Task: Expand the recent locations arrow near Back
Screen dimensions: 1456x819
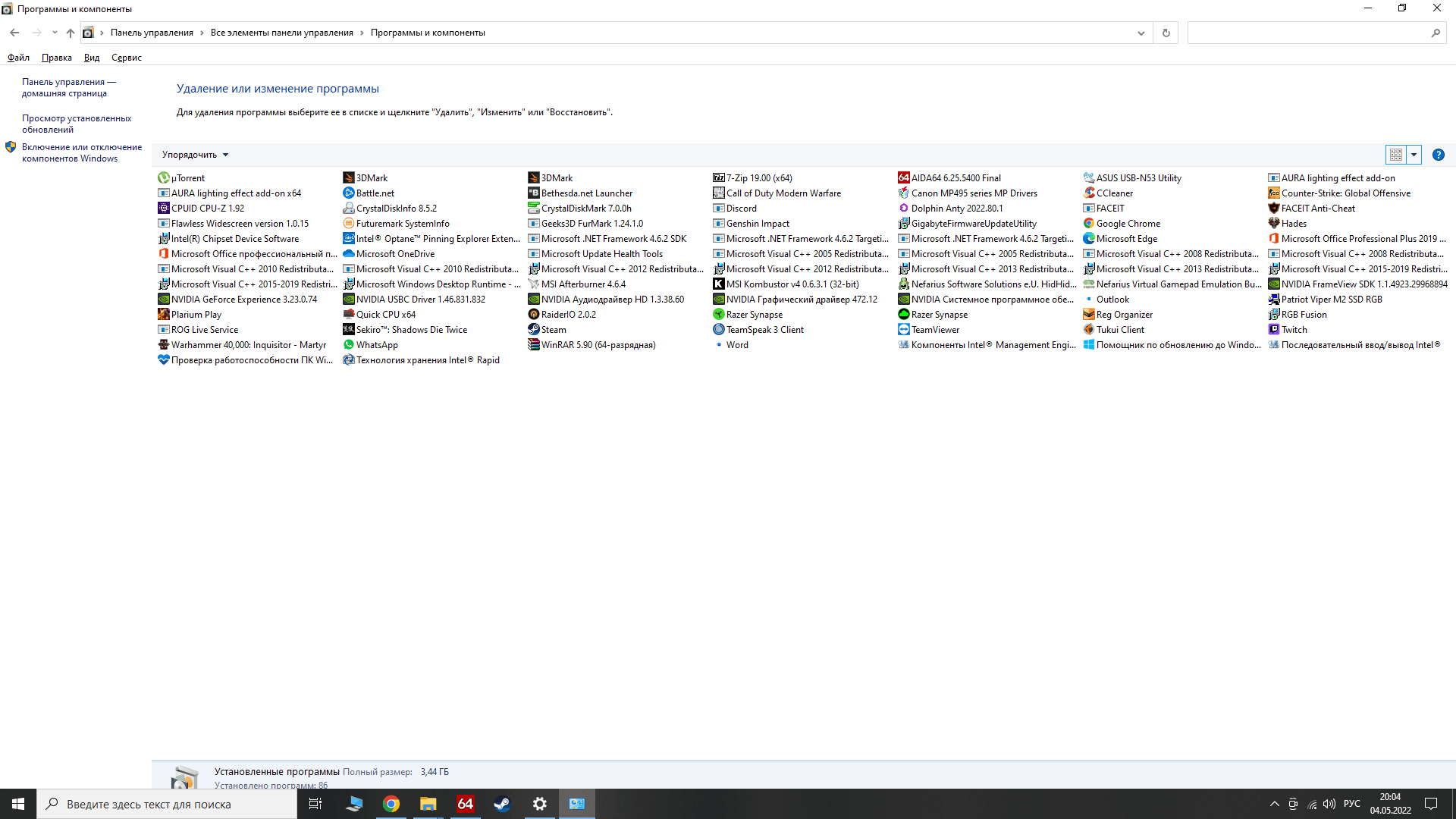Action: point(55,33)
